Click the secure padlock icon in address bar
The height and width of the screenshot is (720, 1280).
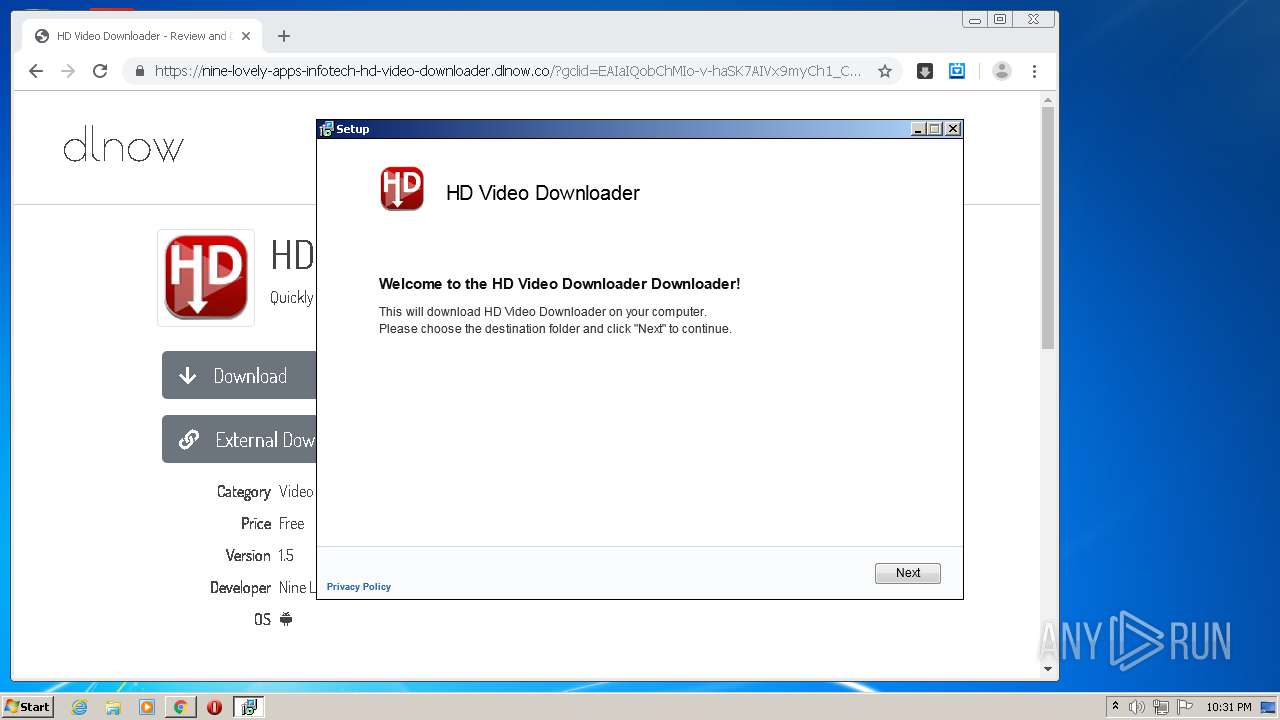pos(139,71)
